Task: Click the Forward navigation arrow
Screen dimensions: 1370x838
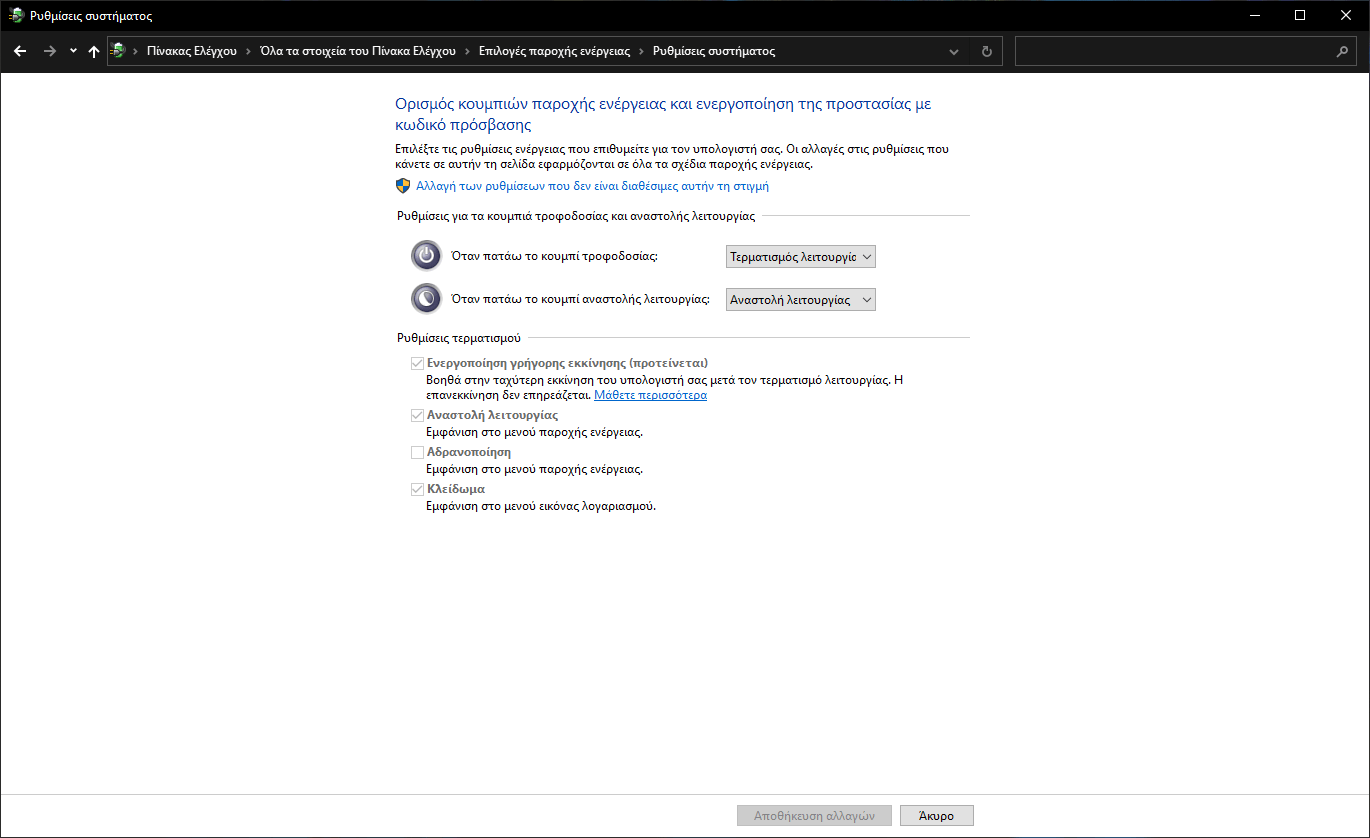Action: click(49, 51)
